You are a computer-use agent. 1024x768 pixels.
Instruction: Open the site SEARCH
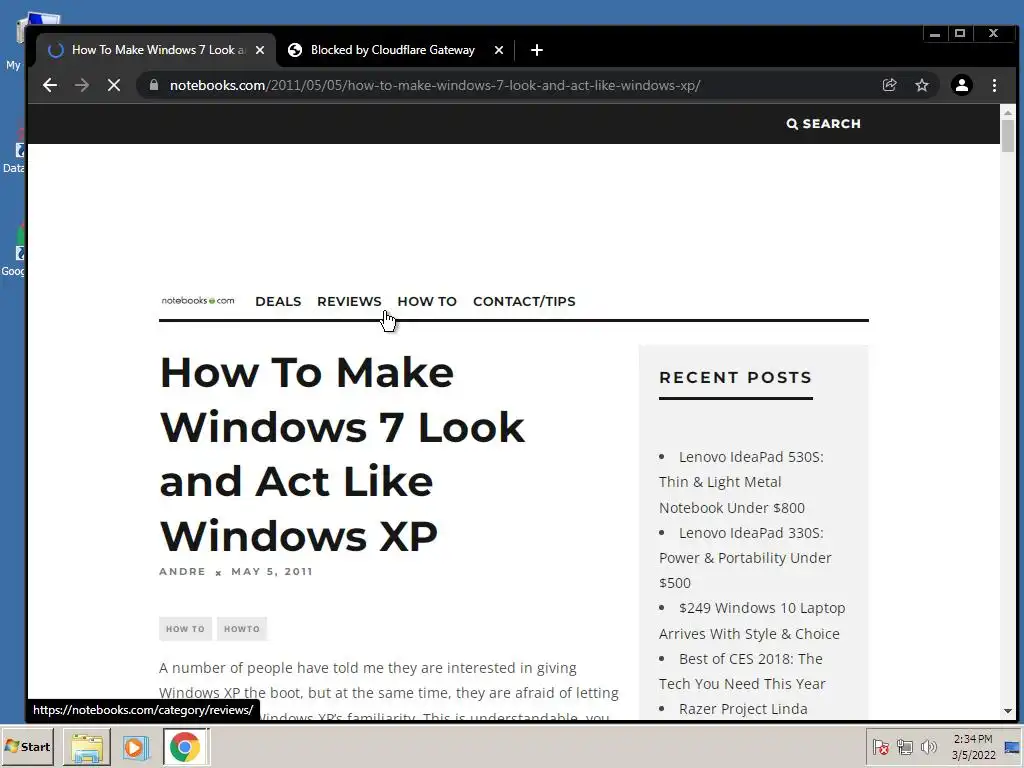point(824,124)
